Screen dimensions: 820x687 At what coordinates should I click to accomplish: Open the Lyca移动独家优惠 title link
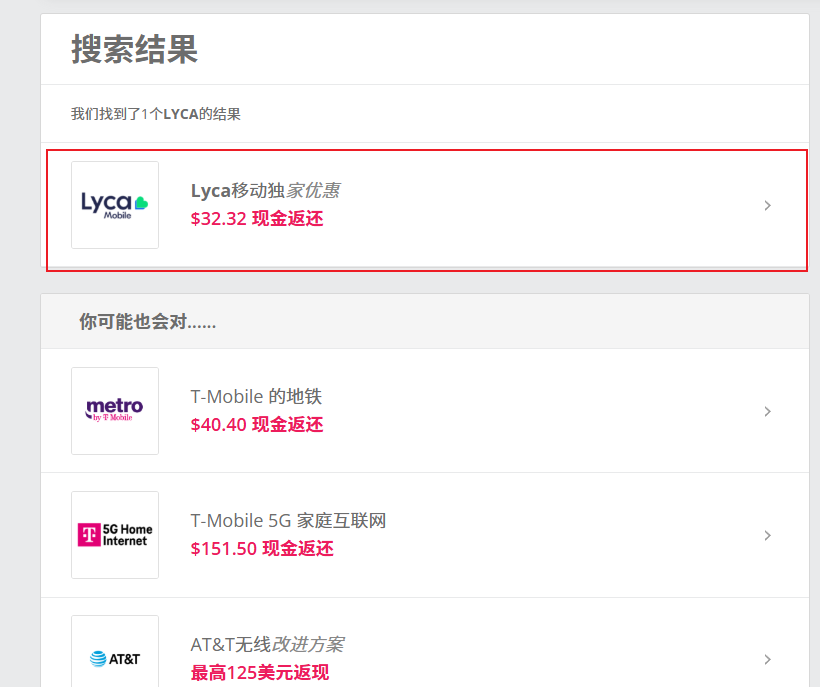click(266, 191)
